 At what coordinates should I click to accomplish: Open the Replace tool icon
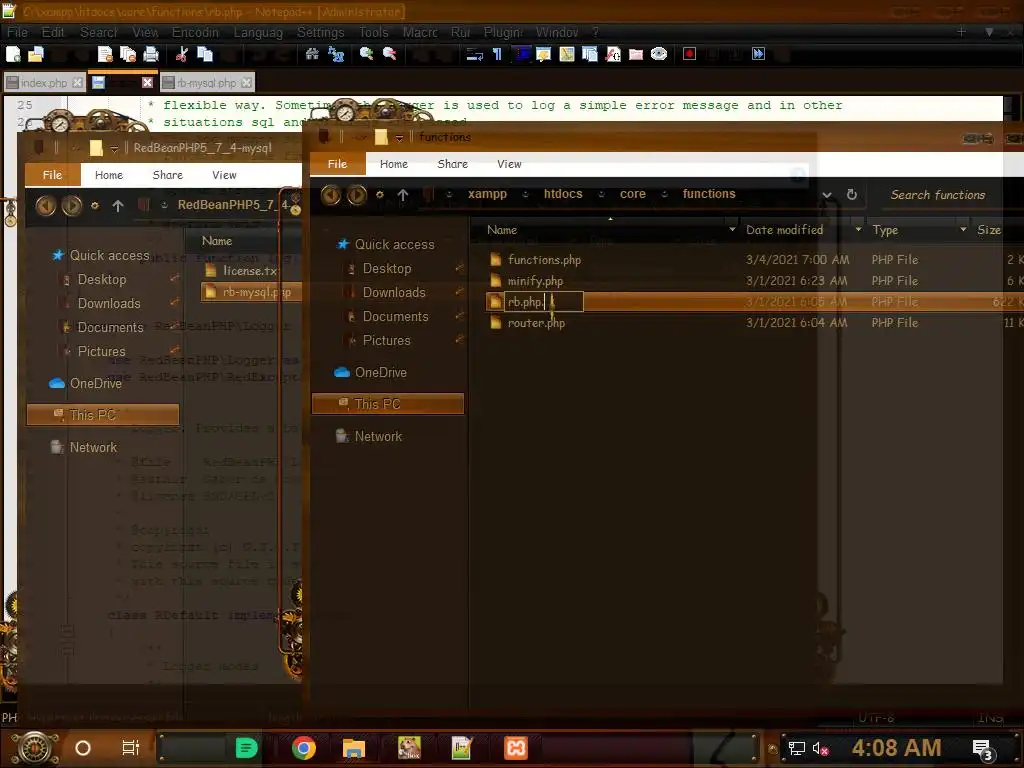click(336, 54)
